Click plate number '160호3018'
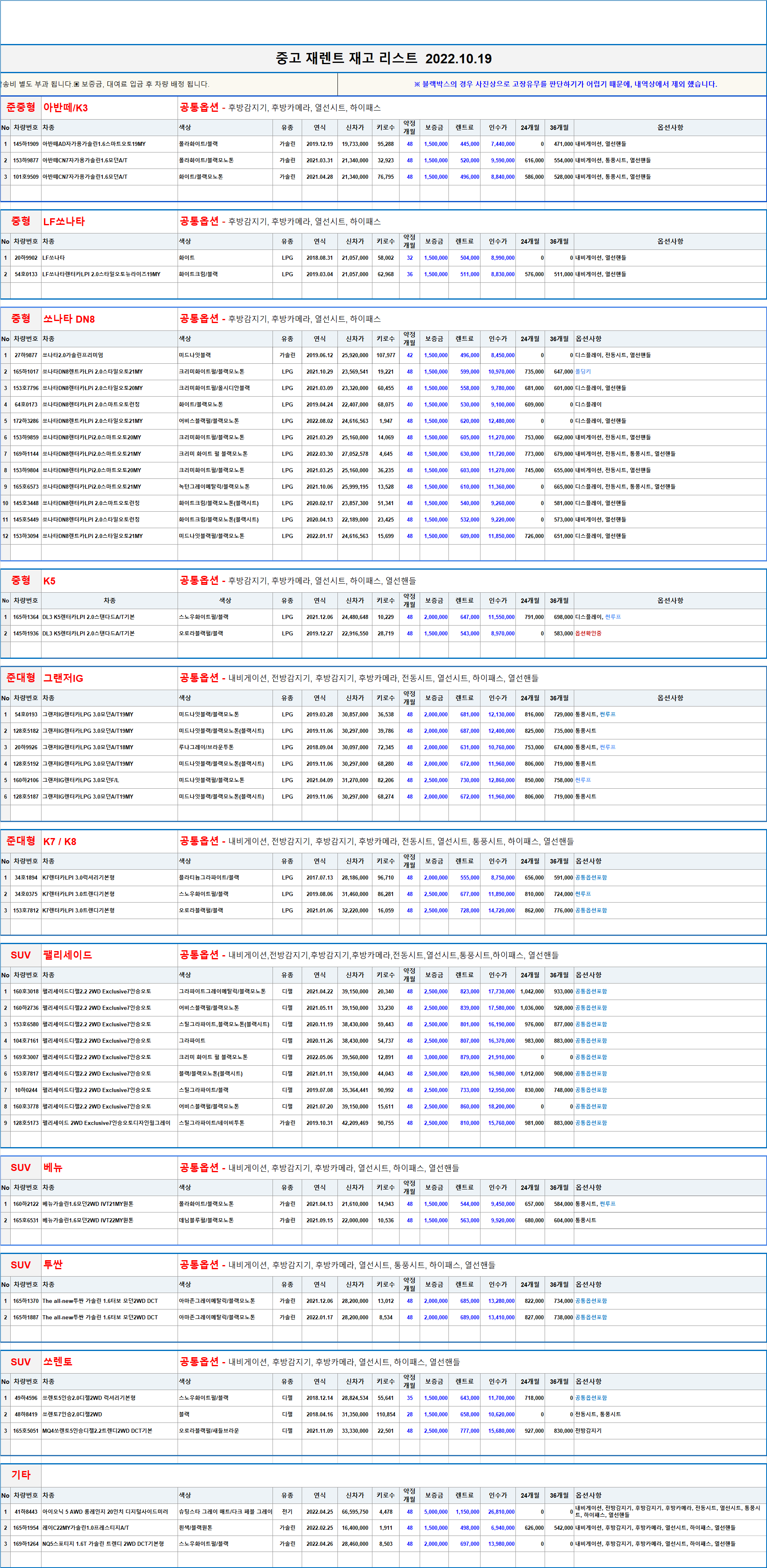The height and width of the screenshot is (1568, 767). pyautogui.click(x=25, y=992)
